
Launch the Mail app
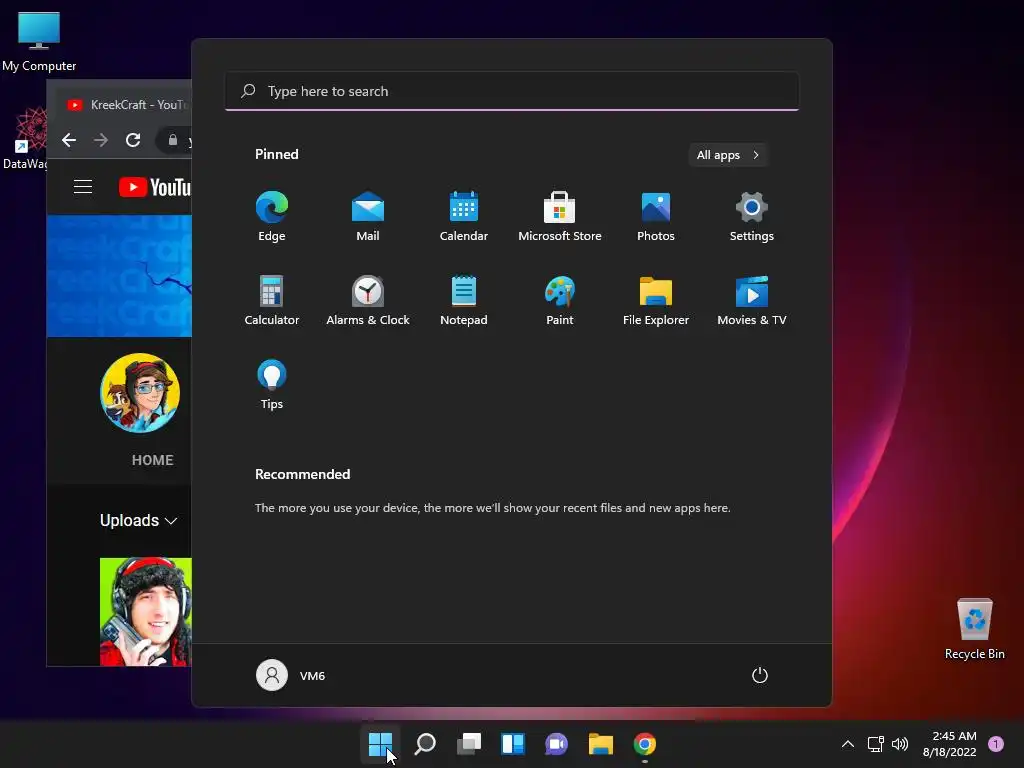368,216
